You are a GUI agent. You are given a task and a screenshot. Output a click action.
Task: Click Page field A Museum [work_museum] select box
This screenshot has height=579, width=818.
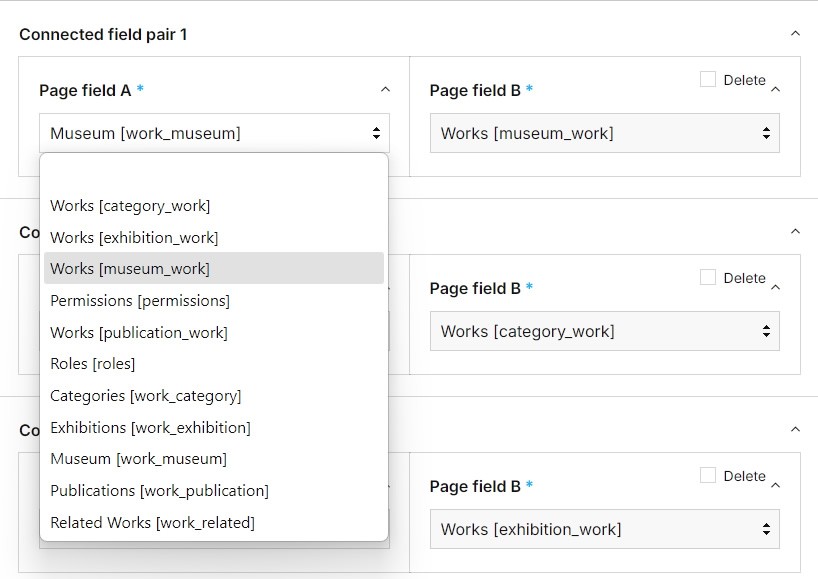214,133
